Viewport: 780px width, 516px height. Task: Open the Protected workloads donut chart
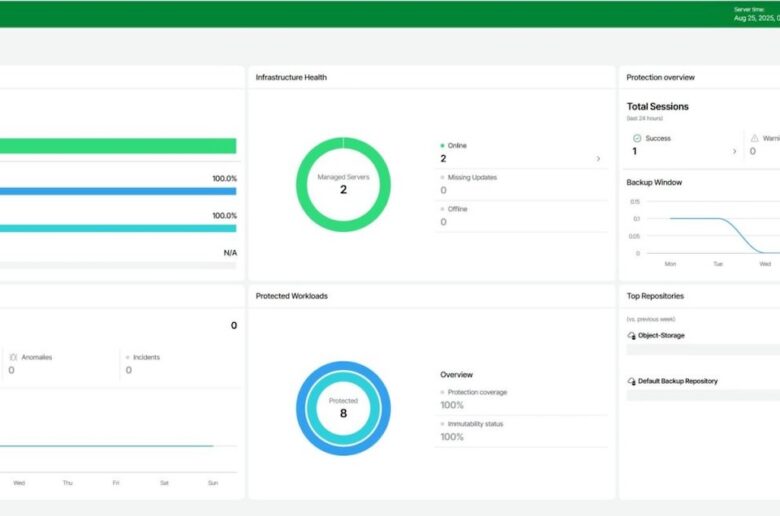[x=343, y=407]
